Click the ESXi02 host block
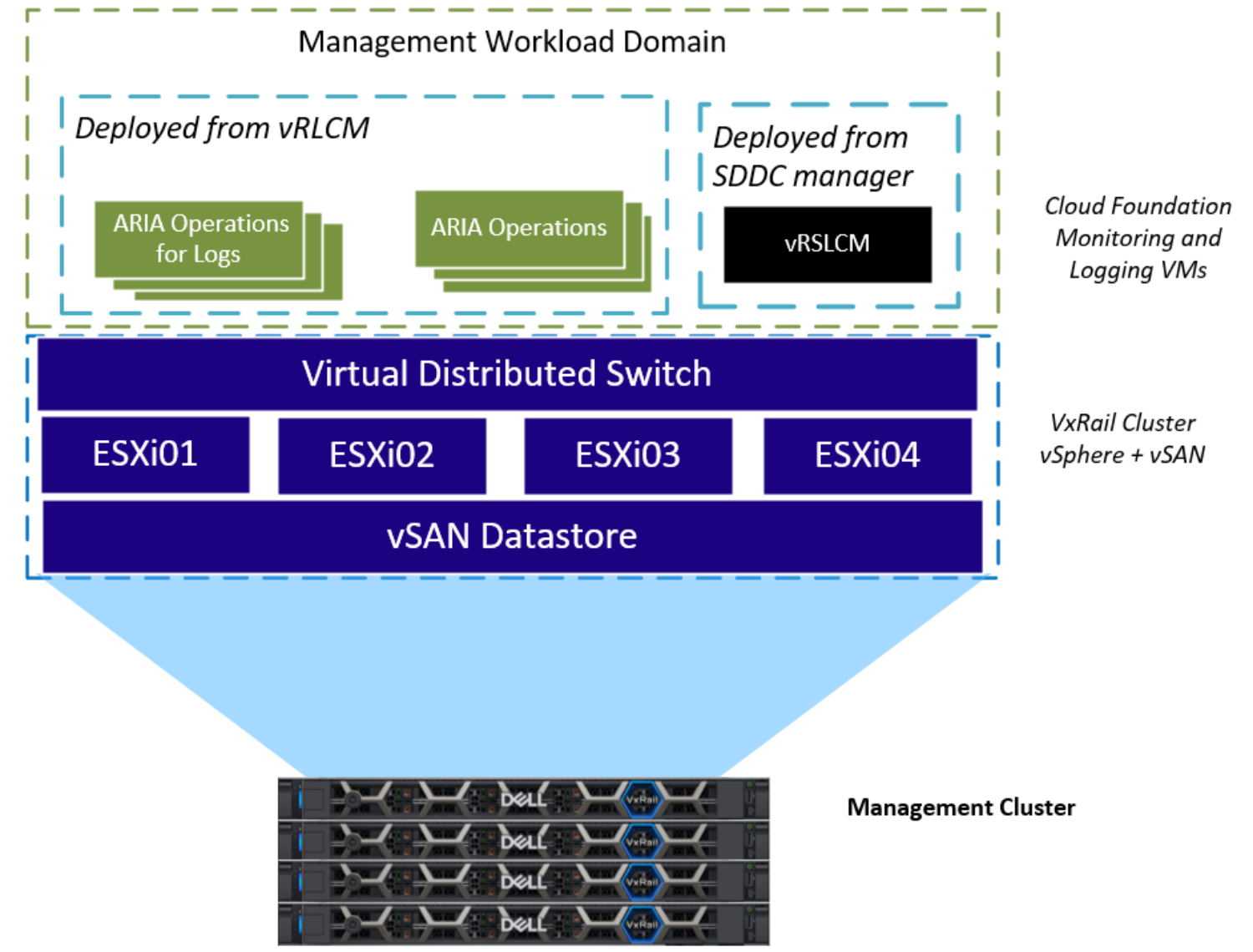 point(382,455)
